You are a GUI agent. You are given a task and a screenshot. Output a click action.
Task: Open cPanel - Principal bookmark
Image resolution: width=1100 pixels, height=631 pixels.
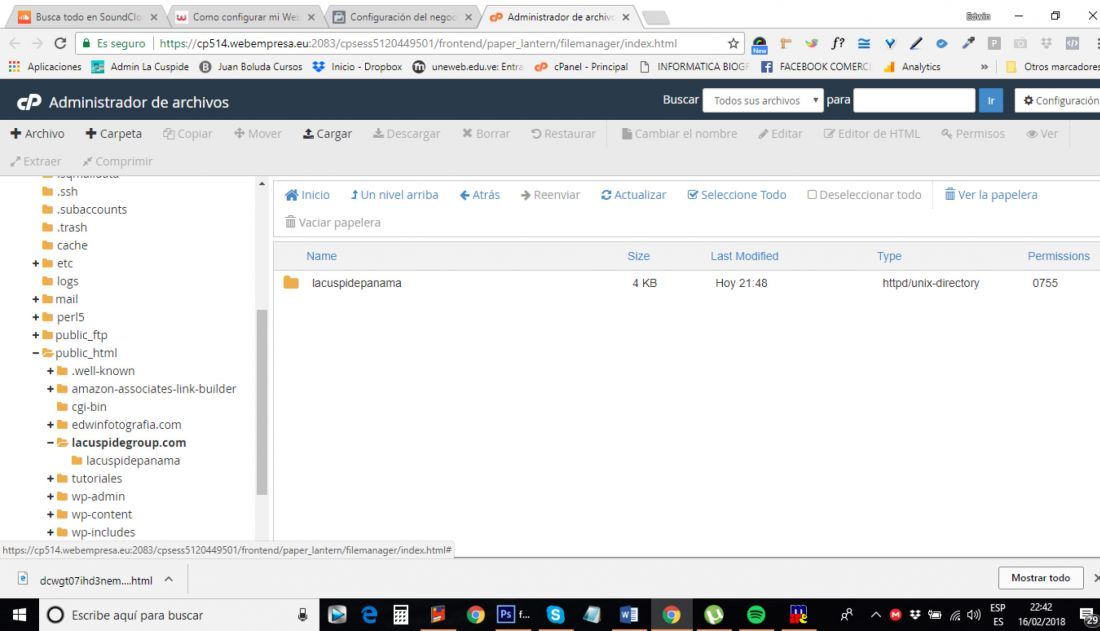pos(581,67)
